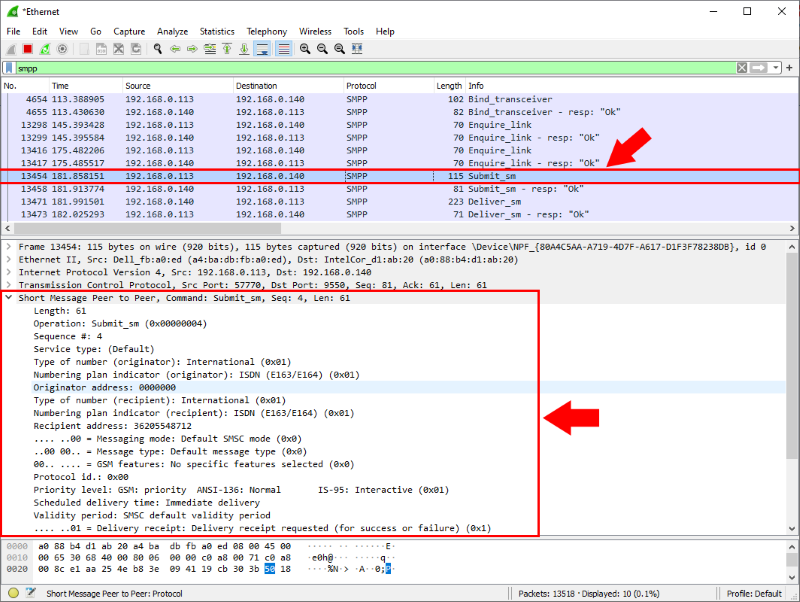Click the Save capture file icon

(101, 49)
